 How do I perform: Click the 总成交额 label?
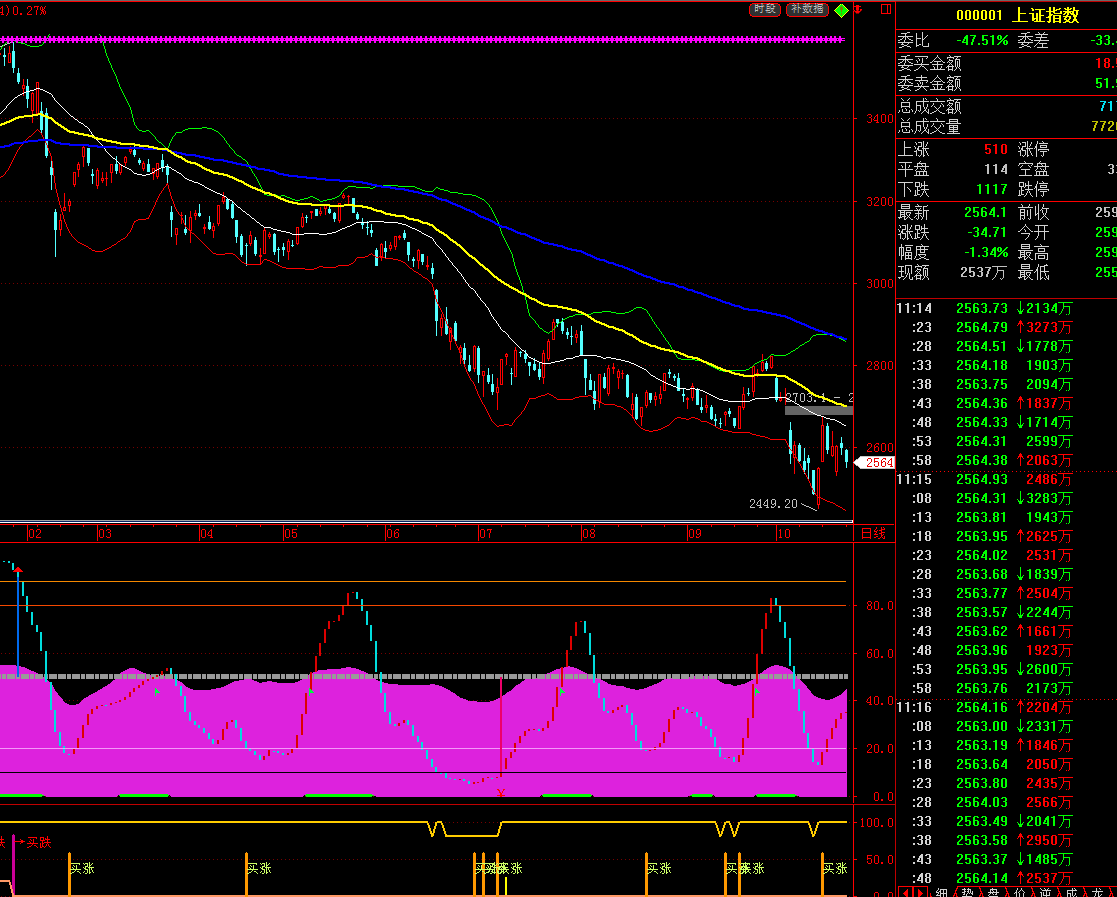pyautogui.click(x=930, y=106)
